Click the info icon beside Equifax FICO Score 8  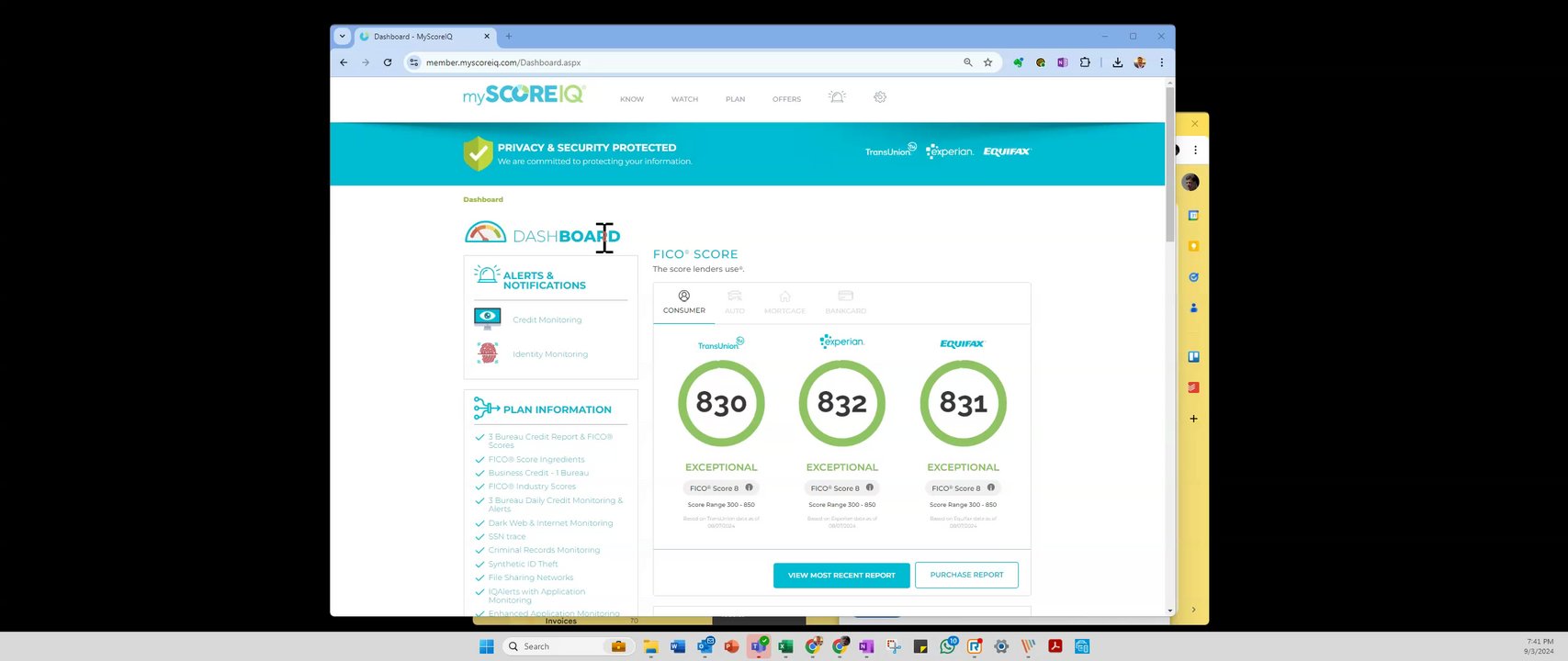tap(990, 487)
